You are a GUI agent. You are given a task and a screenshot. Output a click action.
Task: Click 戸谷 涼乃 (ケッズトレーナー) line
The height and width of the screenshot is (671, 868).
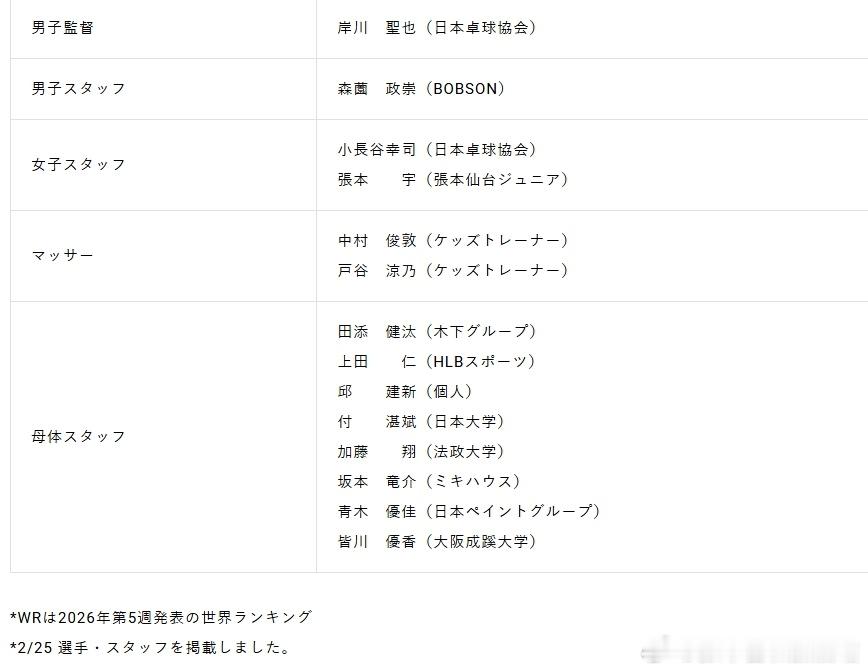(453, 270)
